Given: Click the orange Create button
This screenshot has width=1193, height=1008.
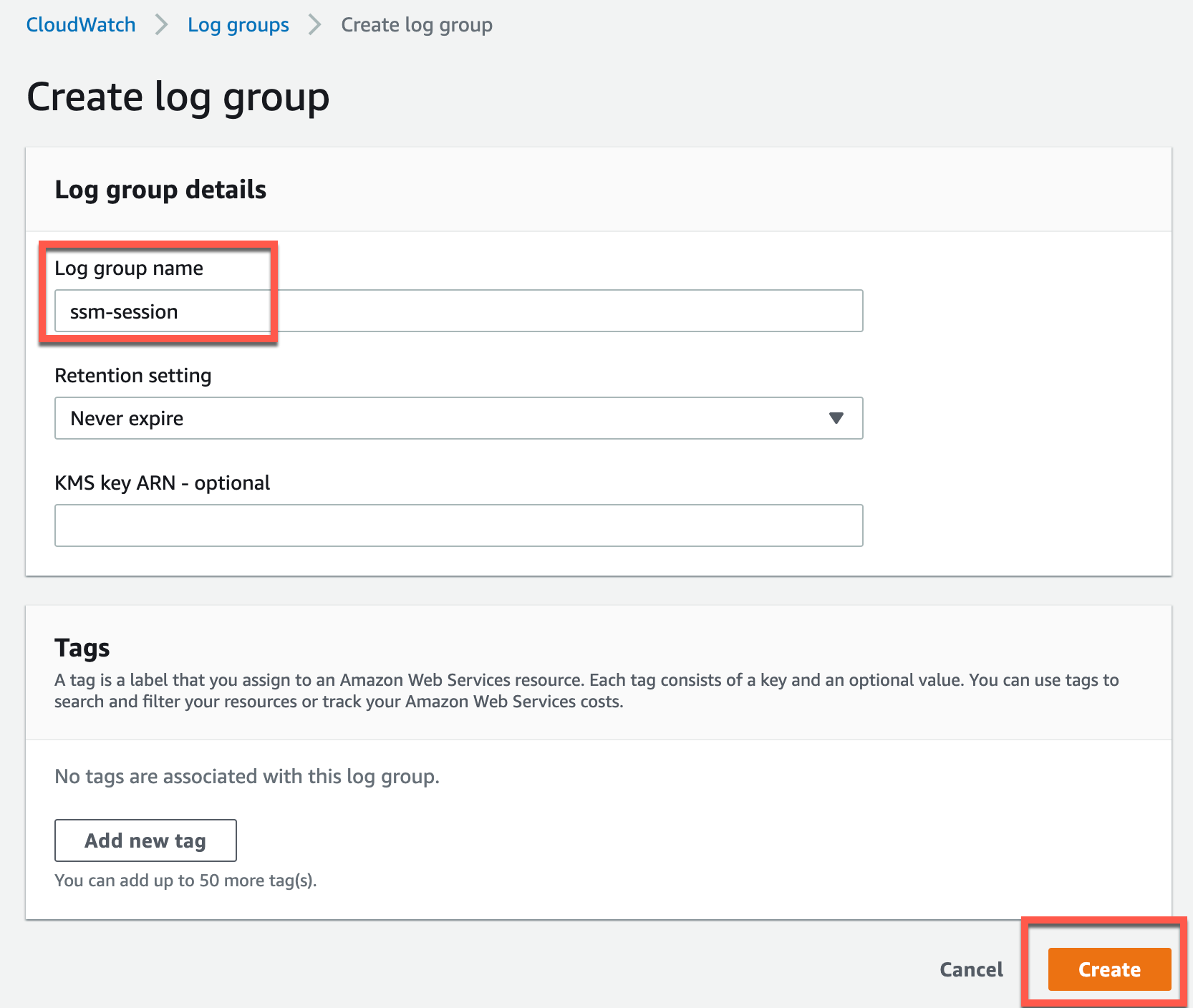Looking at the screenshot, I should 1109,969.
